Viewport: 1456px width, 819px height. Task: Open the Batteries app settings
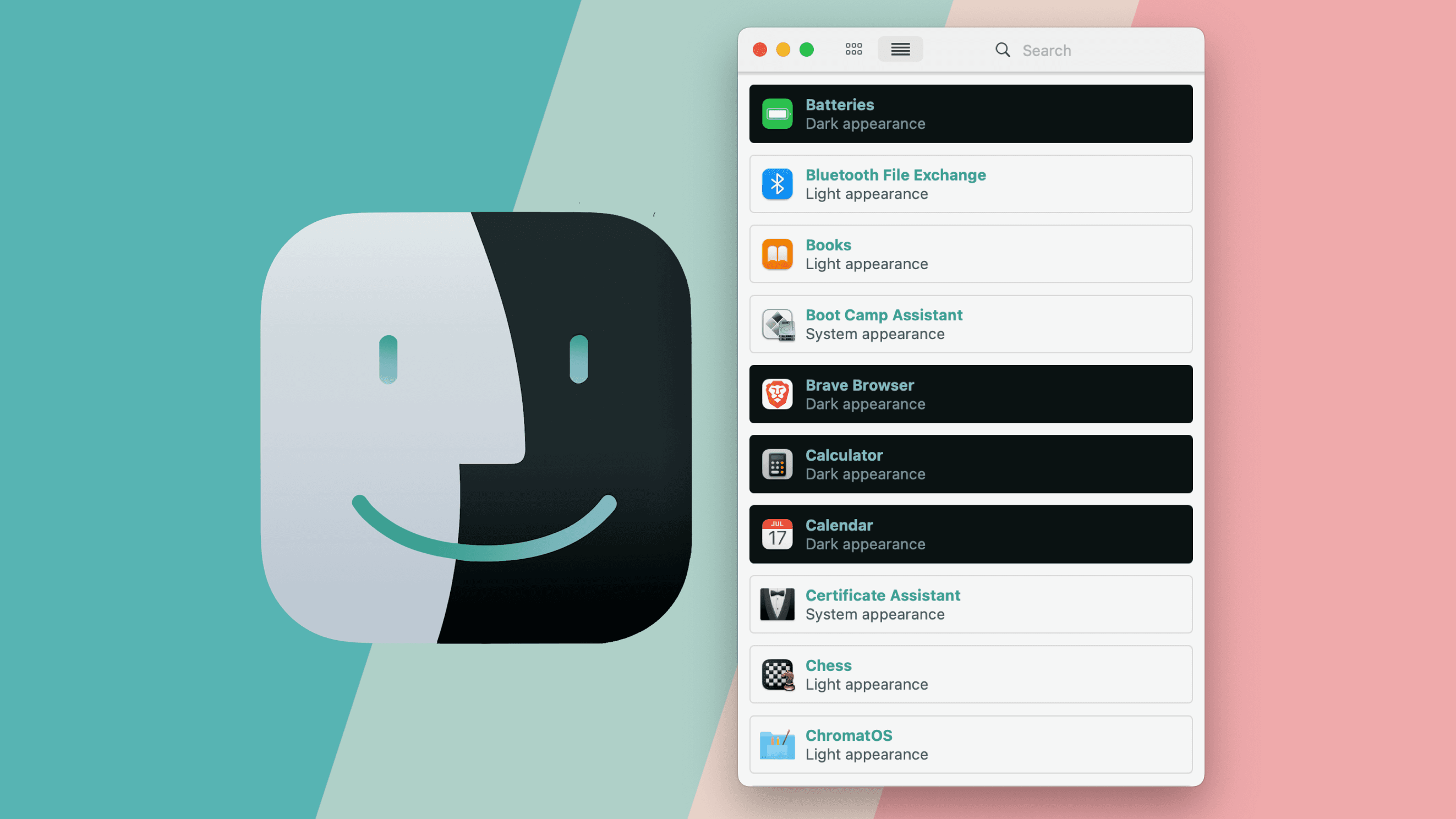970,113
